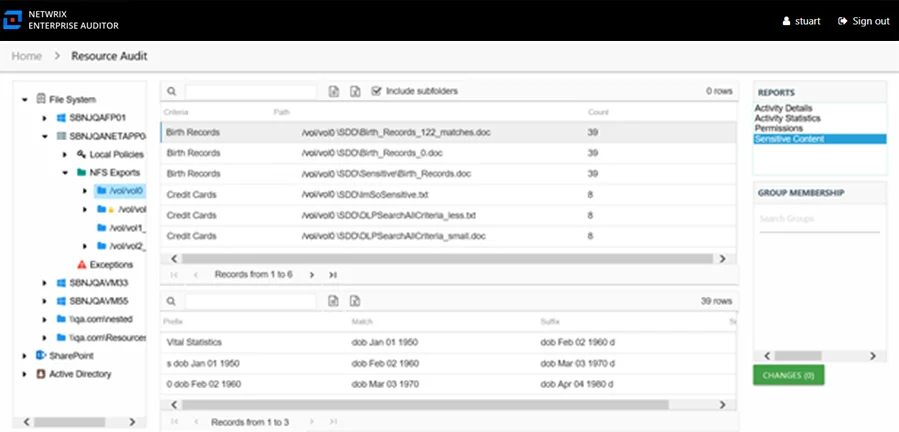Image resolution: width=899 pixels, height=432 pixels.
Task: Select the Birth_Records_0.doc row
Action: (x=448, y=153)
